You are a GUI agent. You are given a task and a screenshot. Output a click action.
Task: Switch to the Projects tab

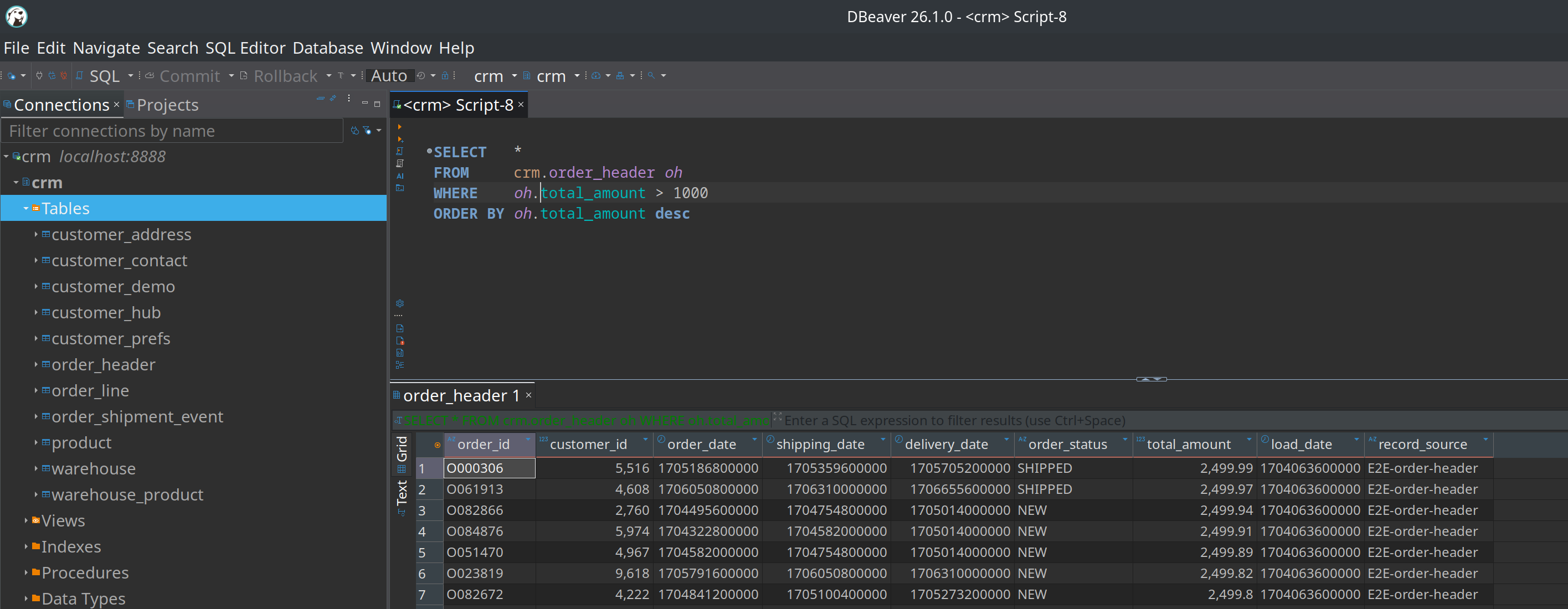coord(162,105)
